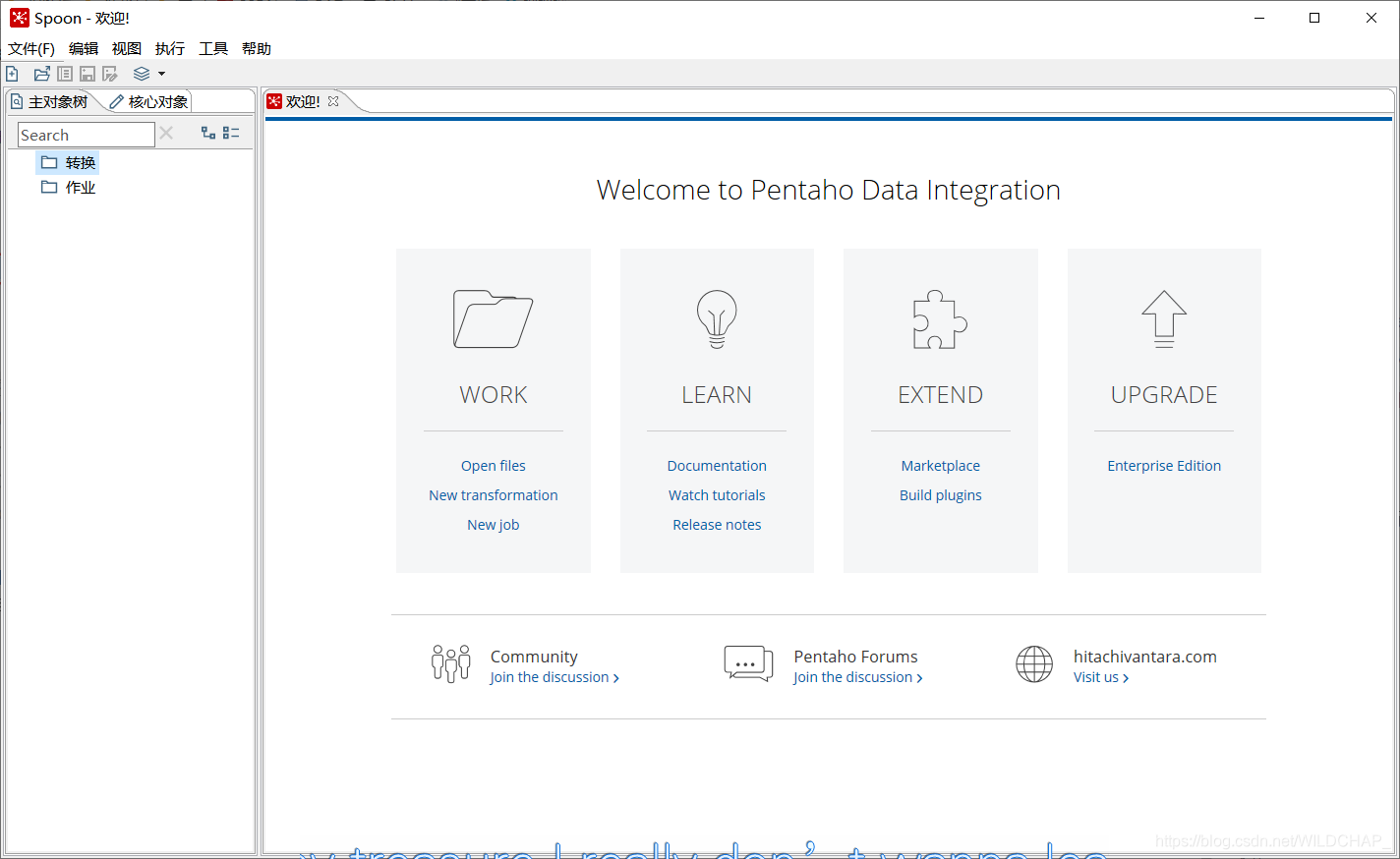
Task: Open the Marketplace link
Action: tap(941, 466)
